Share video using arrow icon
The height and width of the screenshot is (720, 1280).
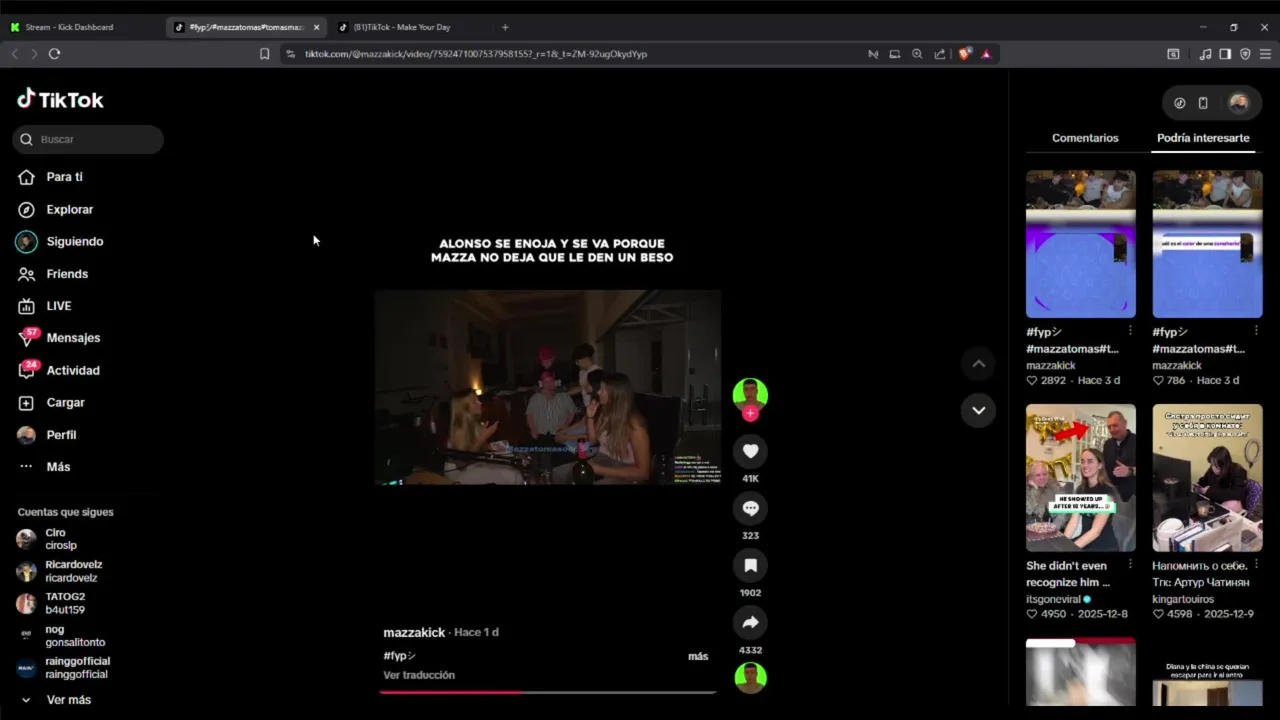750,622
